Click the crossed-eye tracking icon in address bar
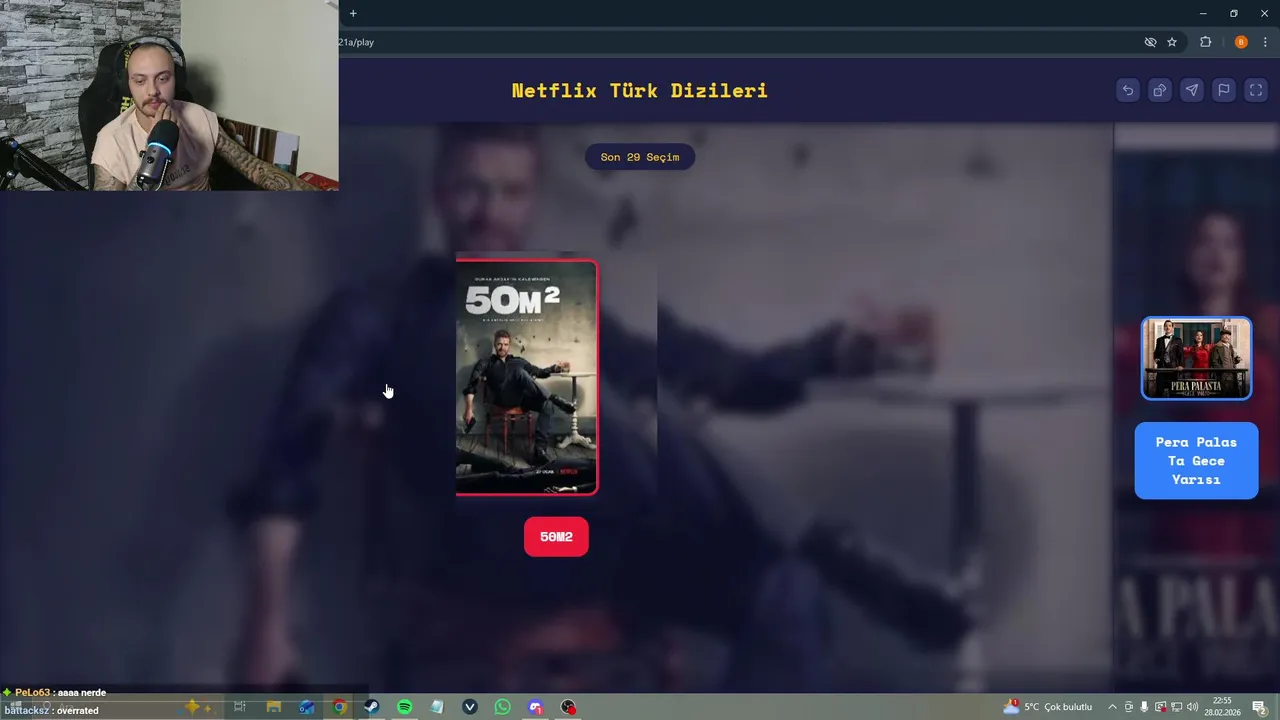Viewport: 1280px width, 720px height. (1150, 42)
